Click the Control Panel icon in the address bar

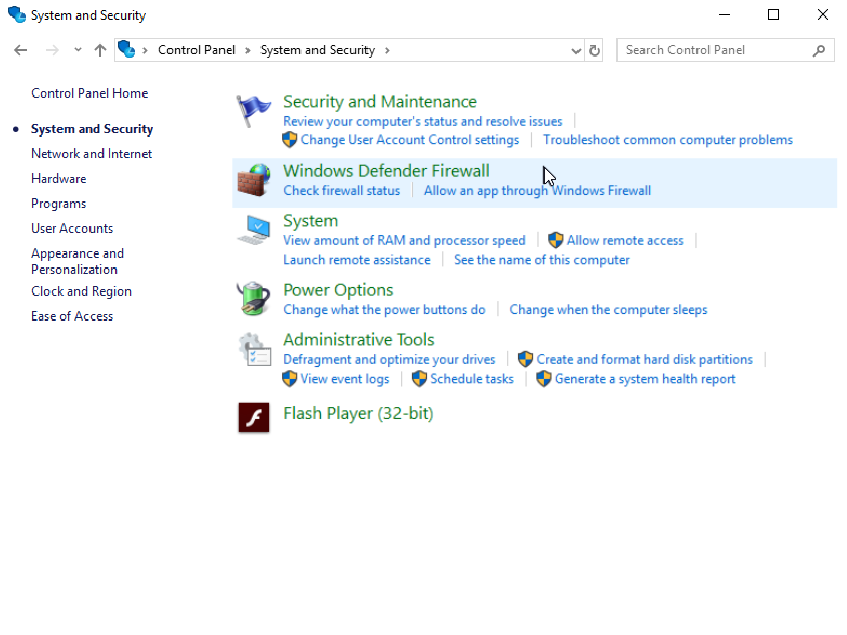pyautogui.click(x=126, y=50)
